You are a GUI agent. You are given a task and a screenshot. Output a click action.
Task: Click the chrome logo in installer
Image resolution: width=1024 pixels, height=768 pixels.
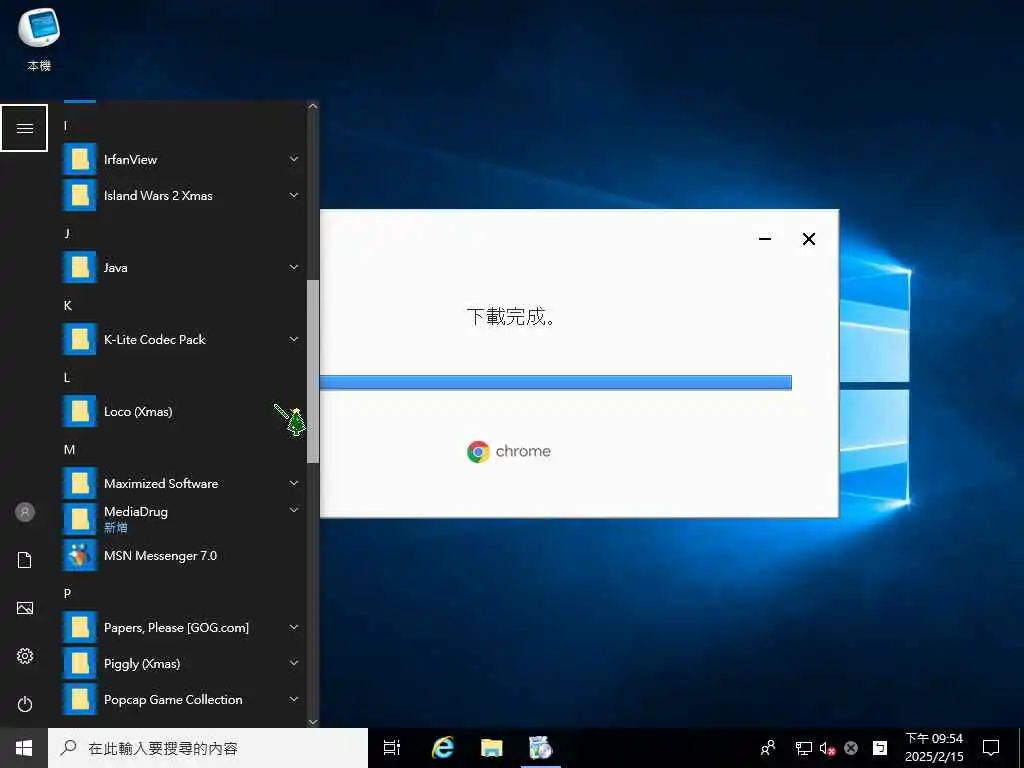509,451
